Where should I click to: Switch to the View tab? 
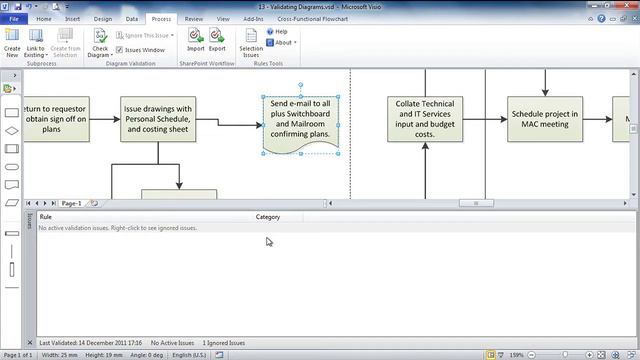(x=223, y=19)
